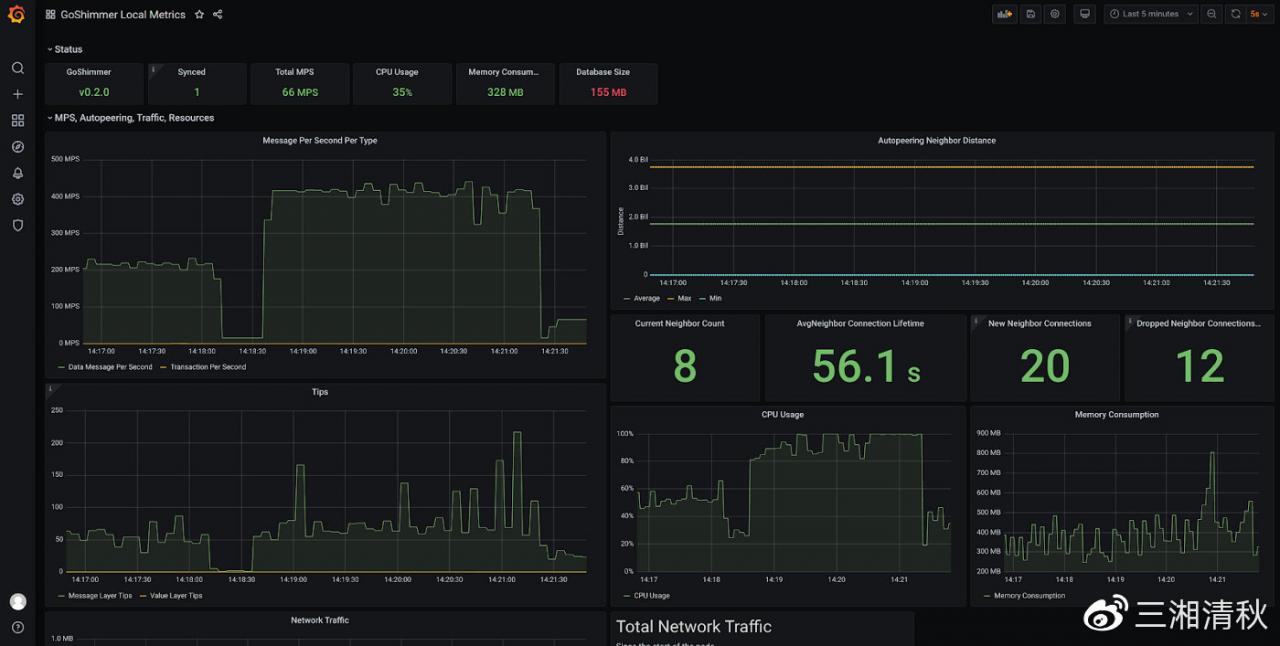Open the Alerting bell icon

coord(17,173)
